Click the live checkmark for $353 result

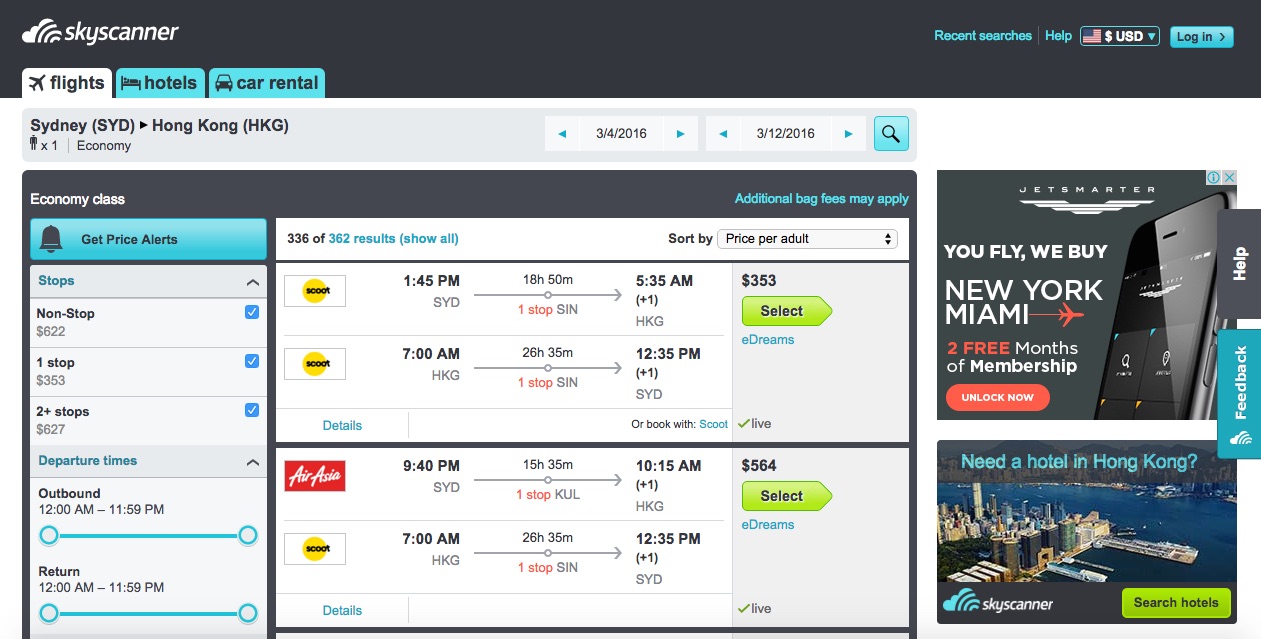click(743, 424)
